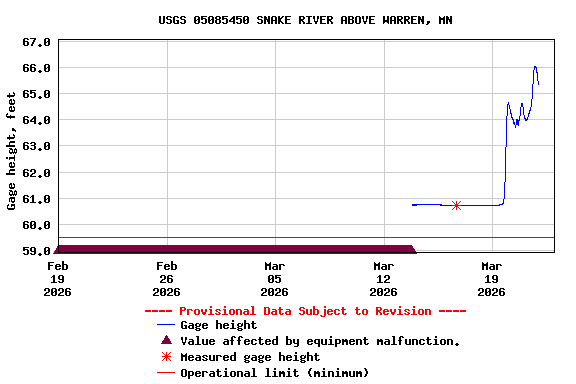Click the Mar 12 2026 date label
The image size is (576, 384).
(384, 279)
